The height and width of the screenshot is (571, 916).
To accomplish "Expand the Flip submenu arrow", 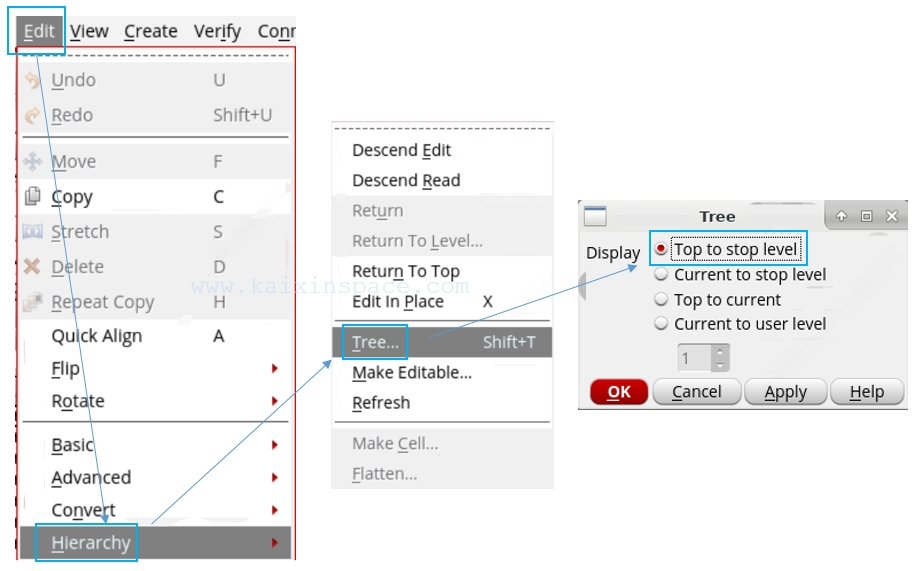I will point(274,369).
